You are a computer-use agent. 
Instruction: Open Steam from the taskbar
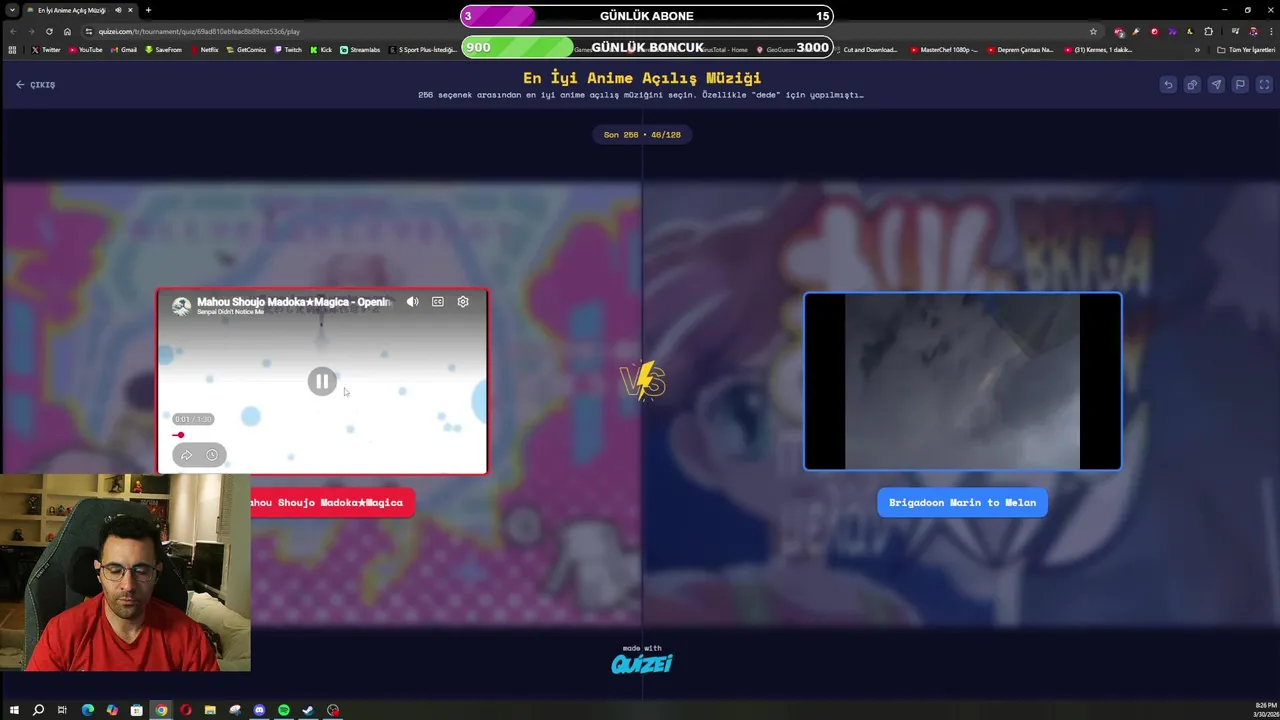(308, 710)
